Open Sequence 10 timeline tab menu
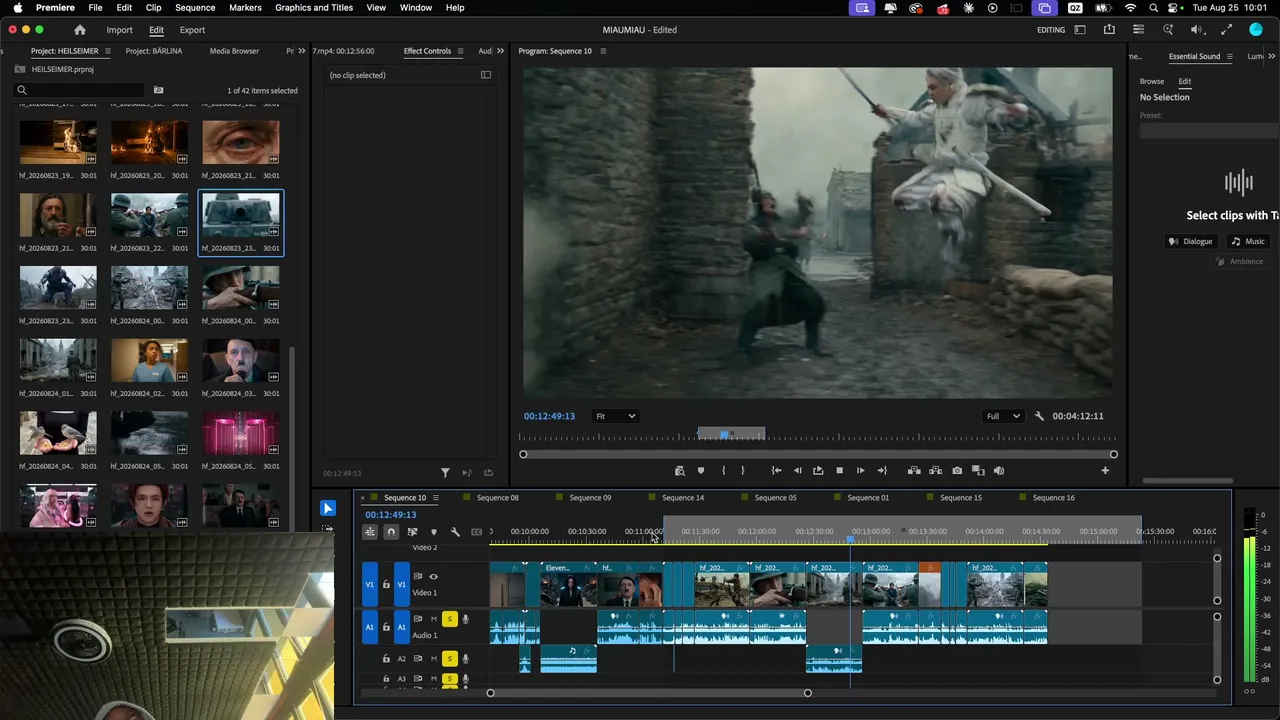The width and height of the screenshot is (1280, 720). point(436,498)
